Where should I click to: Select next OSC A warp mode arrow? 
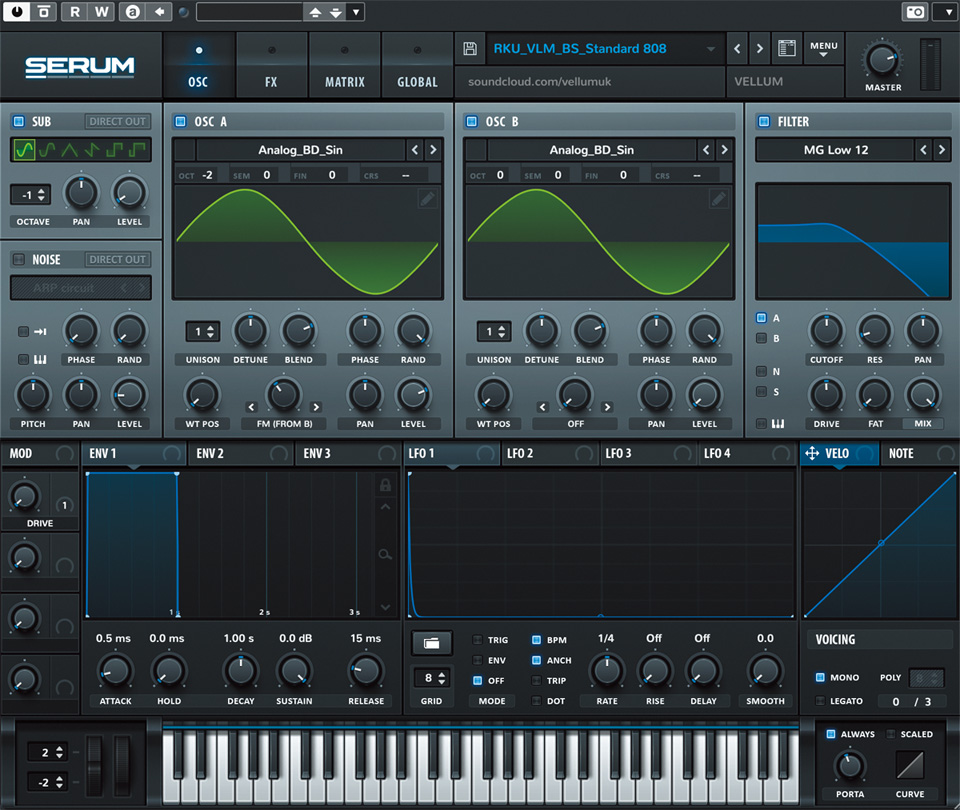tap(316, 407)
